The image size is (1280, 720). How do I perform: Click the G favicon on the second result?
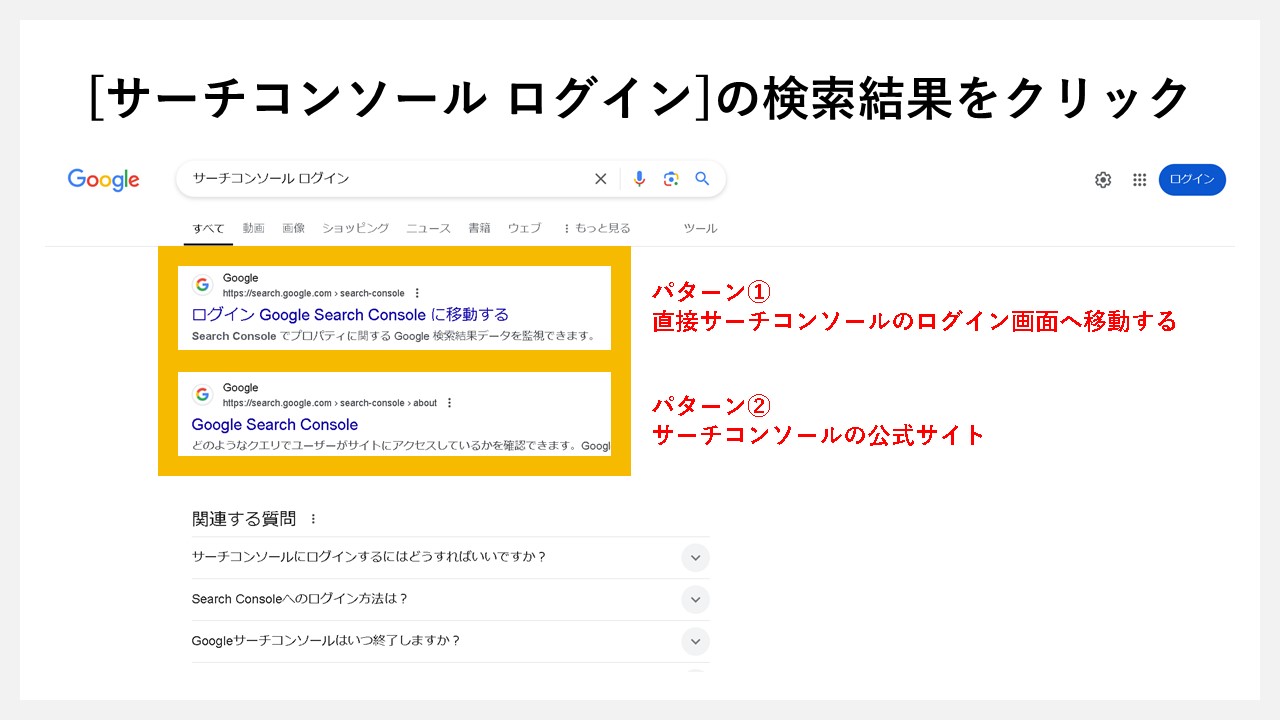(203, 394)
